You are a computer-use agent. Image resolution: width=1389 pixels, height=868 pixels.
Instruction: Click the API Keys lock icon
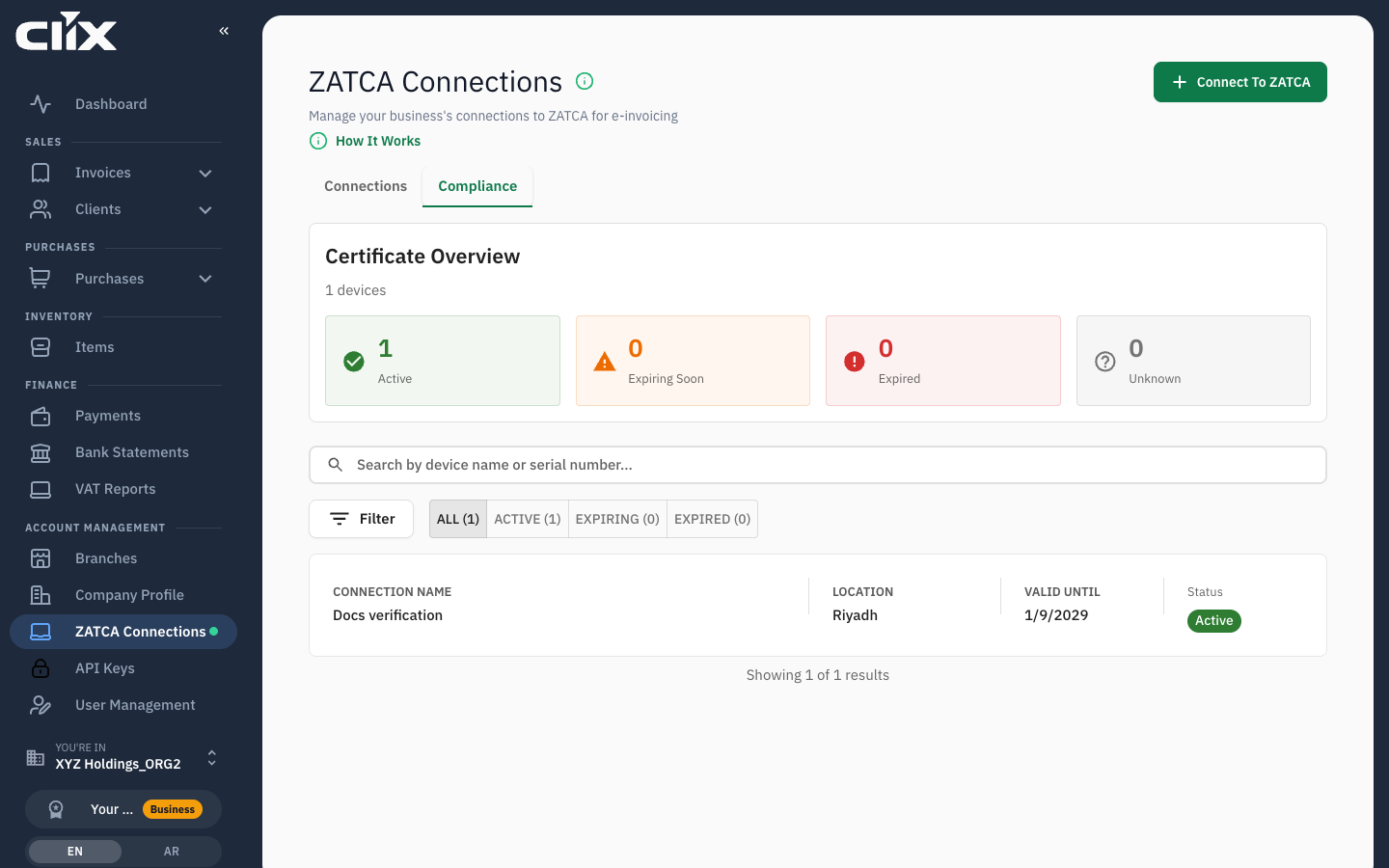pos(41,668)
